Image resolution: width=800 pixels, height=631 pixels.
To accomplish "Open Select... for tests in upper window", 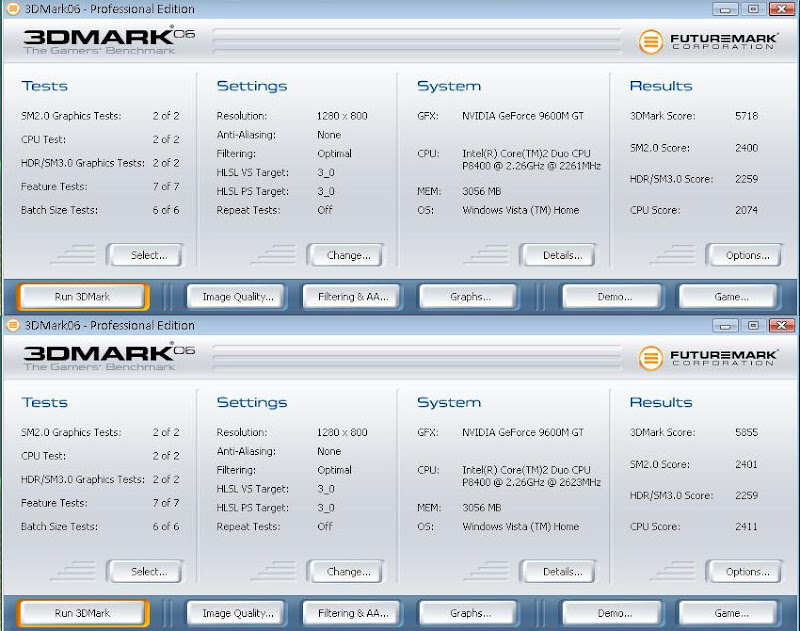I will (144, 255).
